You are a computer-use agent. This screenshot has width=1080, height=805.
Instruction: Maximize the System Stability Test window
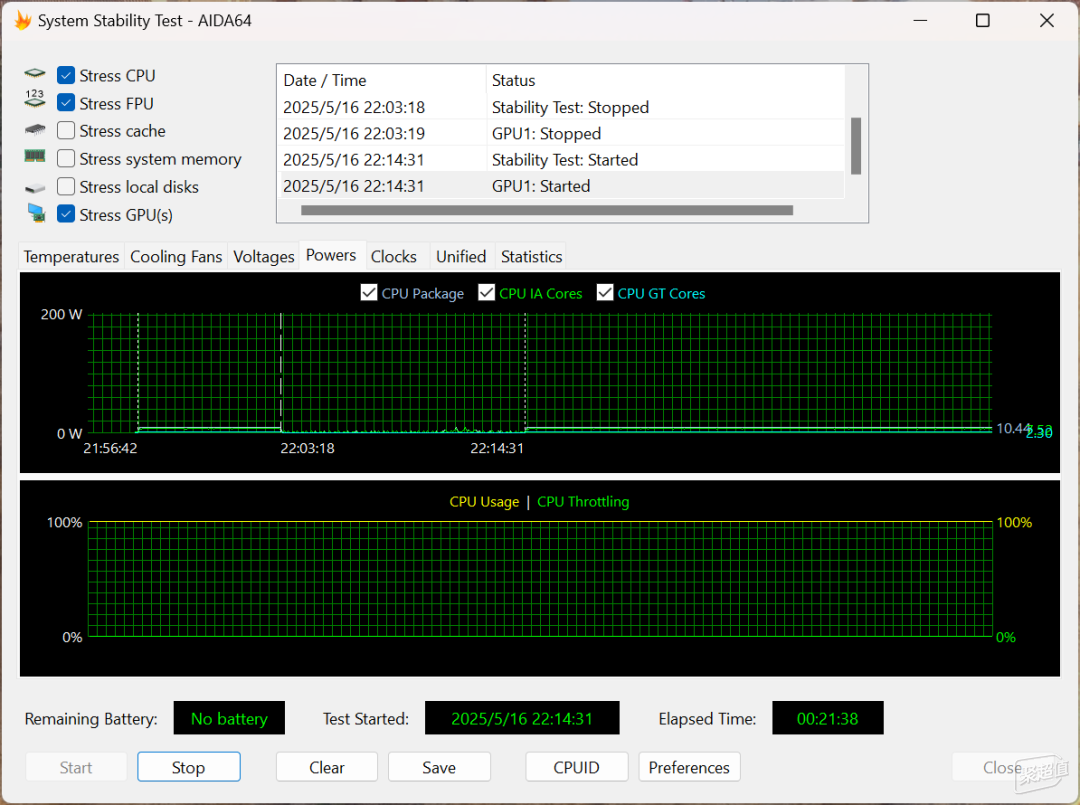983,21
